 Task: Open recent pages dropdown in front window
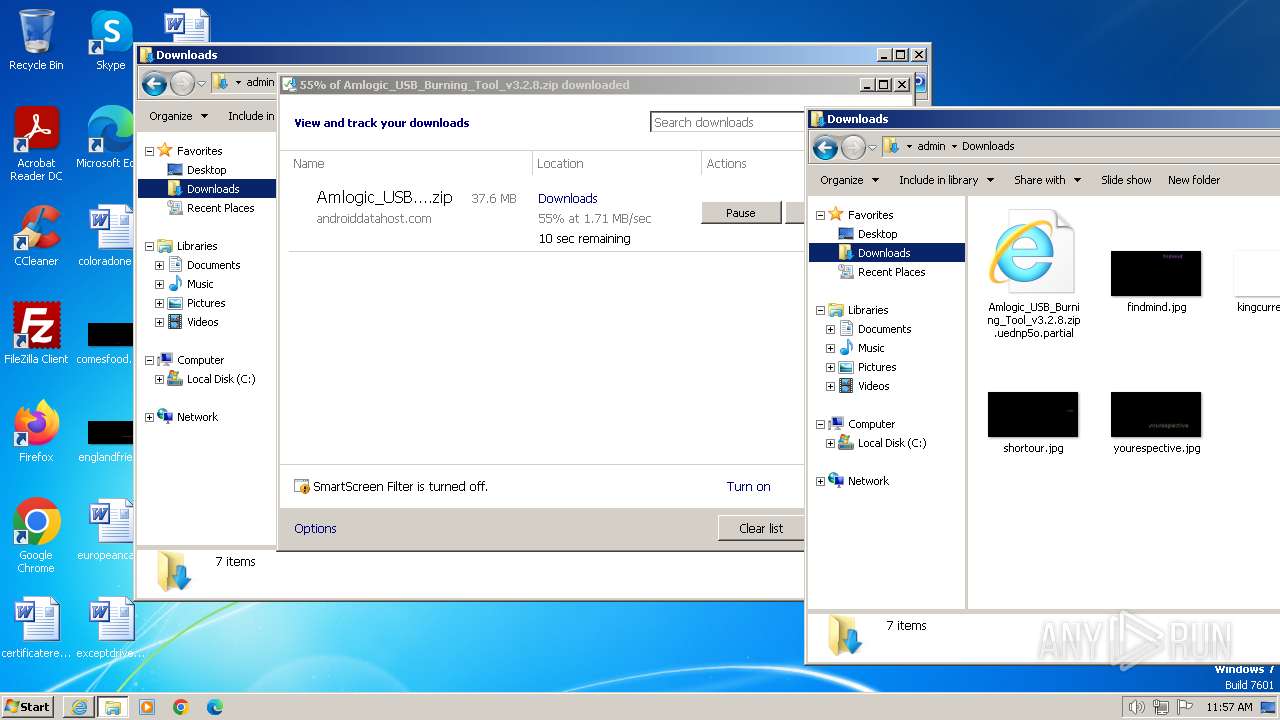[x=872, y=148]
